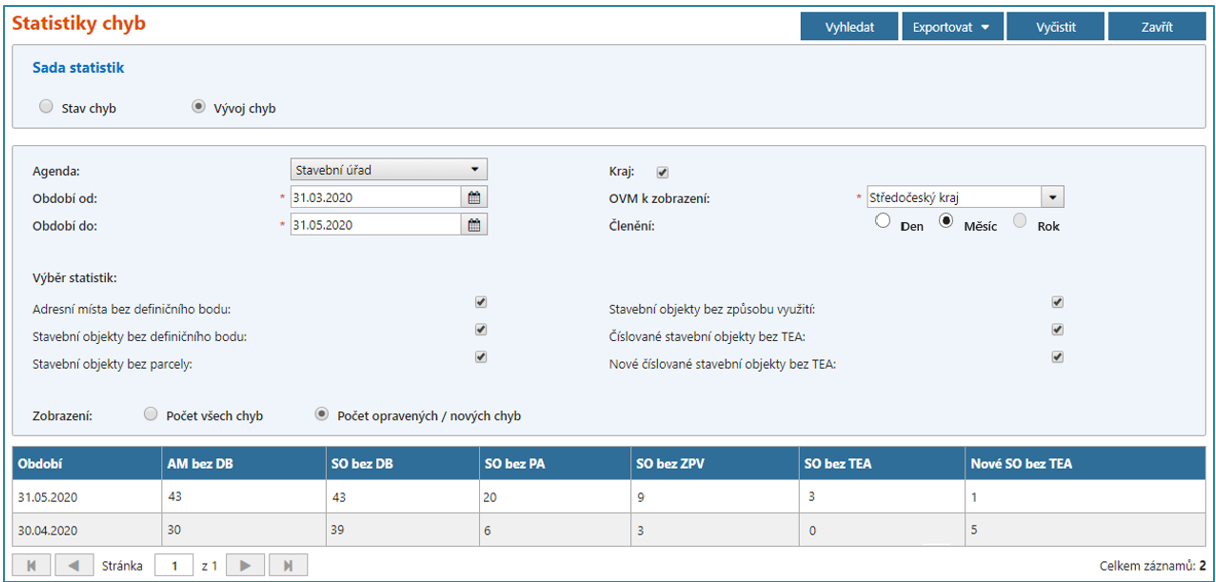Open the Exportovat dropdown menu
The width and height of the screenshot is (1216, 582).
(951, 27)
